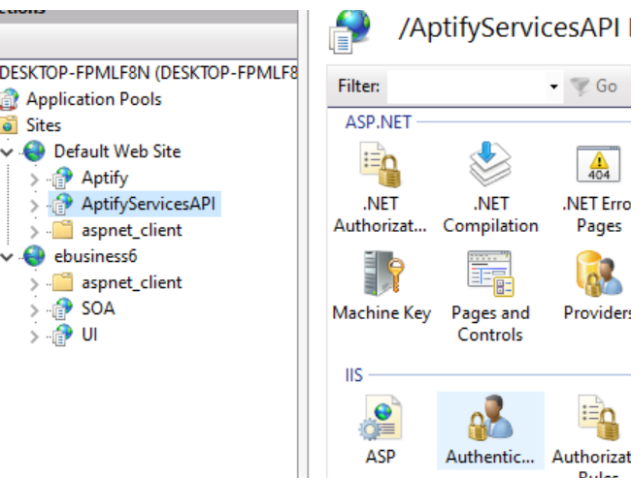The height and width of the screenshot is (488, 644).
Task: Click the aspnet_client folder icon under Default Web Site
Action: coord(62,230)
